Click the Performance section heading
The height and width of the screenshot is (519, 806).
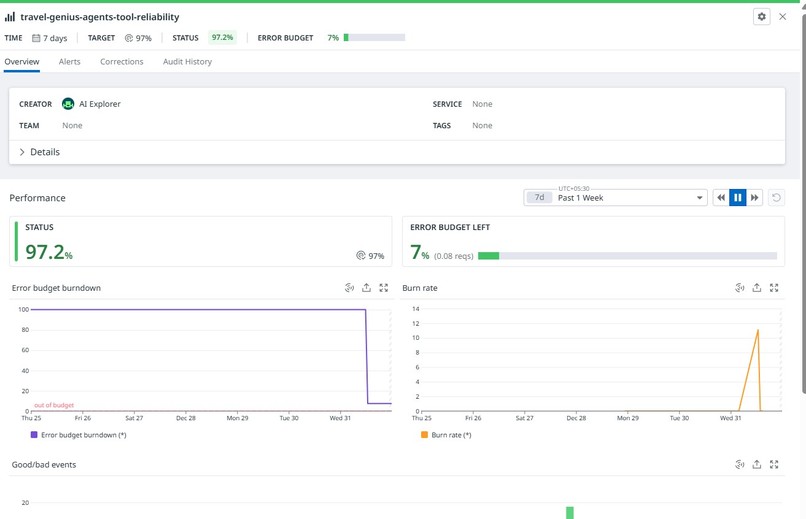point(38,198)
